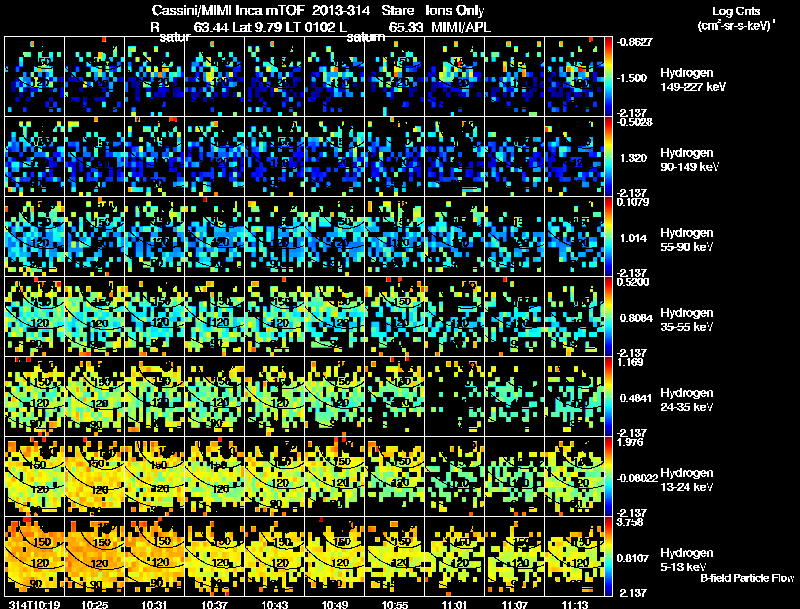Click the Hydrogen 5-13 keV color bar
Screen dimensions: 800x609
[608, 557]
